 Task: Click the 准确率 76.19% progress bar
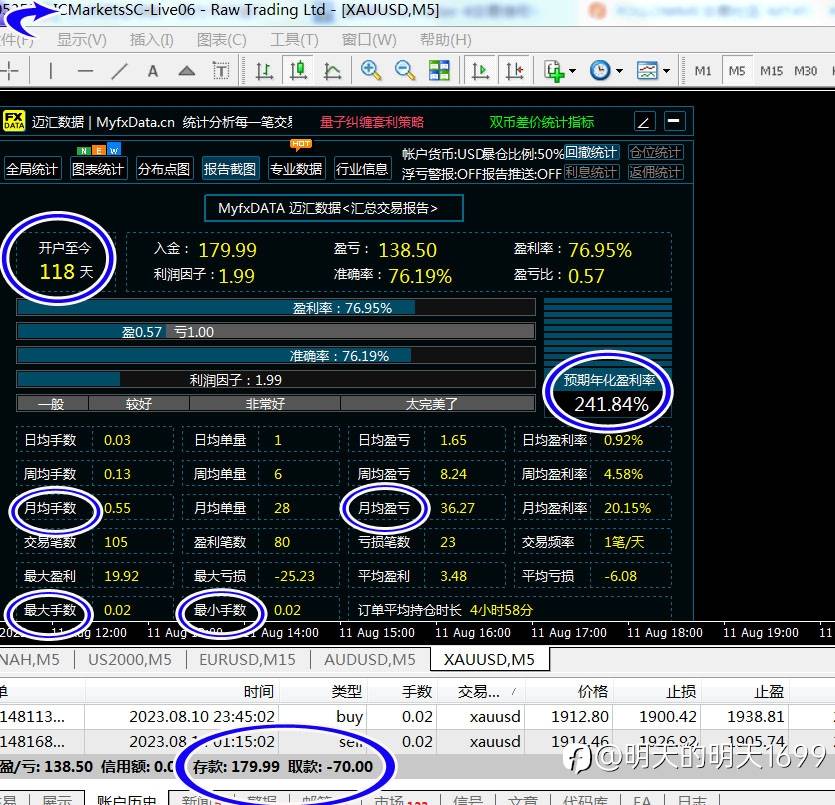(x=276, y=356)
